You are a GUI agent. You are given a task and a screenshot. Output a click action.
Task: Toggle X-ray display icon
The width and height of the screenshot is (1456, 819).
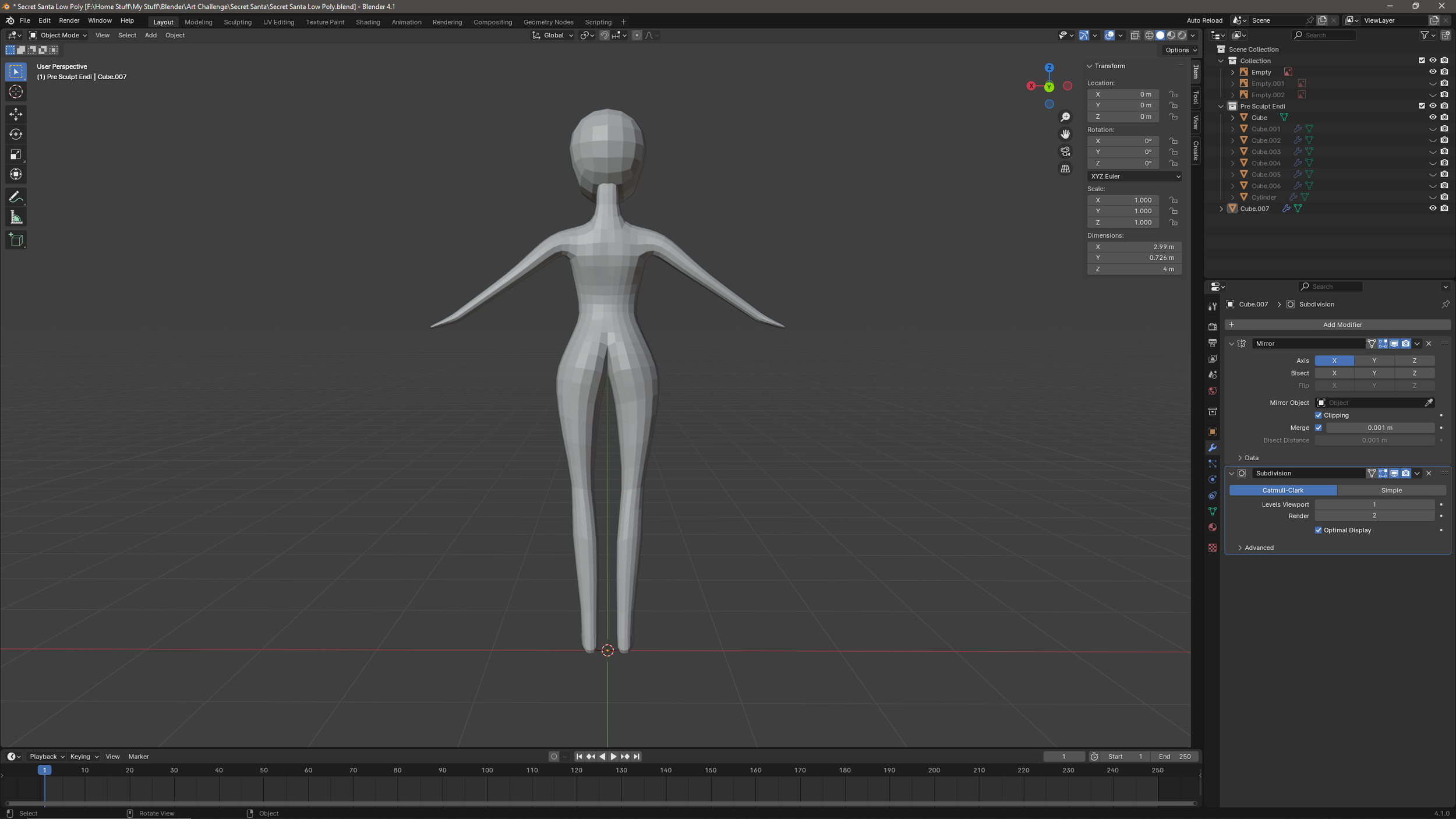pos(1135,36)
